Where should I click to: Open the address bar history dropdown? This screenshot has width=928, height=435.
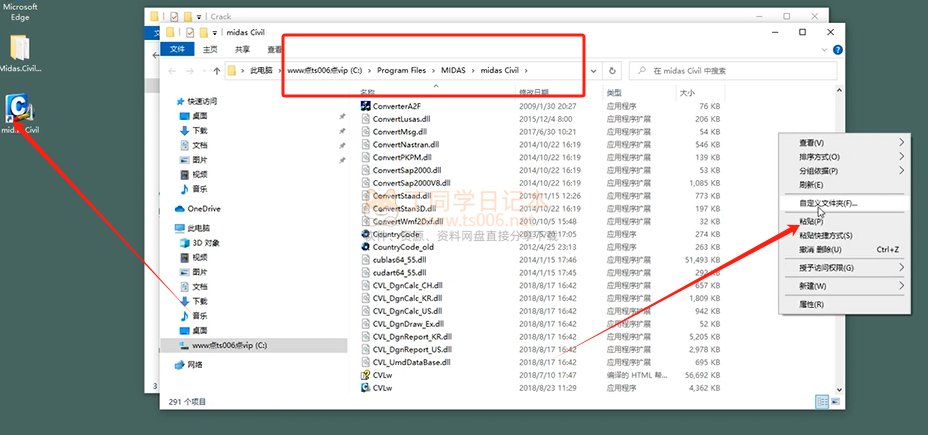[x=594, y=71]
